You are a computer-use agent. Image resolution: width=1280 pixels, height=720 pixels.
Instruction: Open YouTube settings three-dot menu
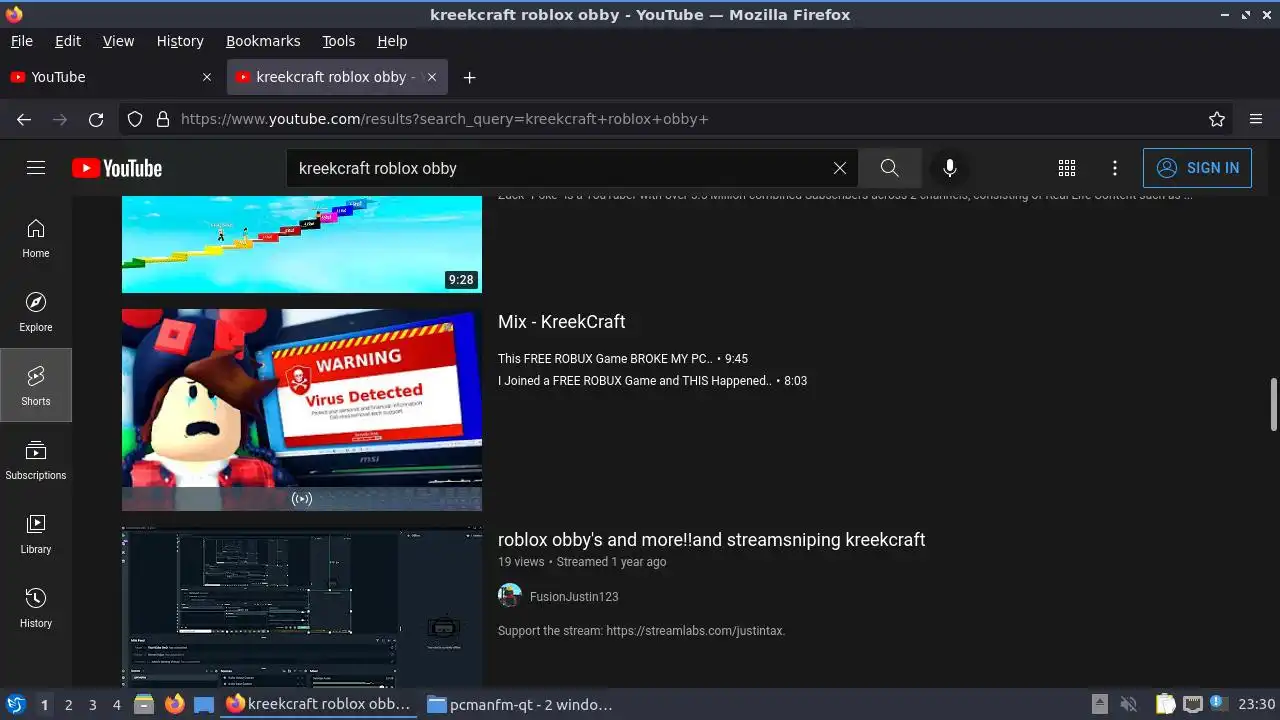tap(1115, 168)
